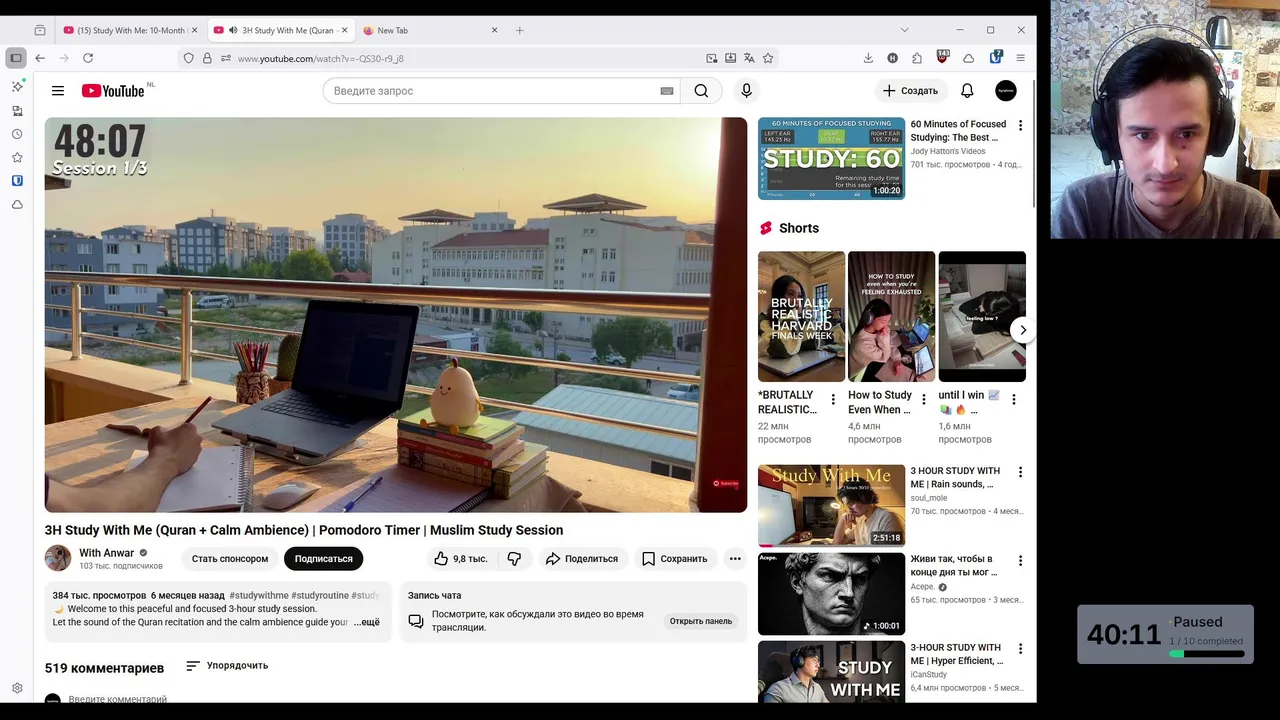Open options menu for 60 Minutes of Focused Studying

click(1020, 126)
